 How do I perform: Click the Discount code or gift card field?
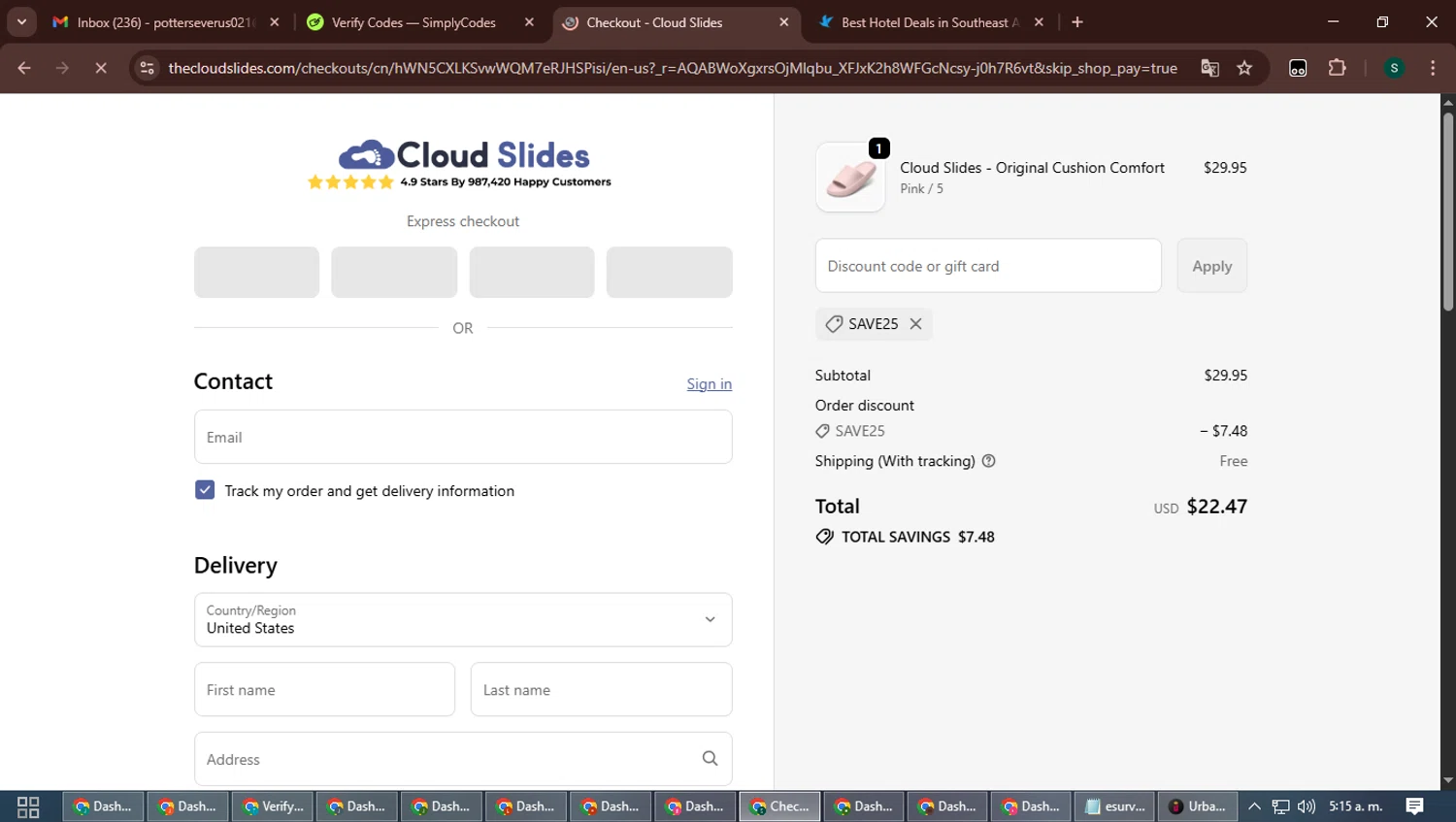tap(988, 266)
